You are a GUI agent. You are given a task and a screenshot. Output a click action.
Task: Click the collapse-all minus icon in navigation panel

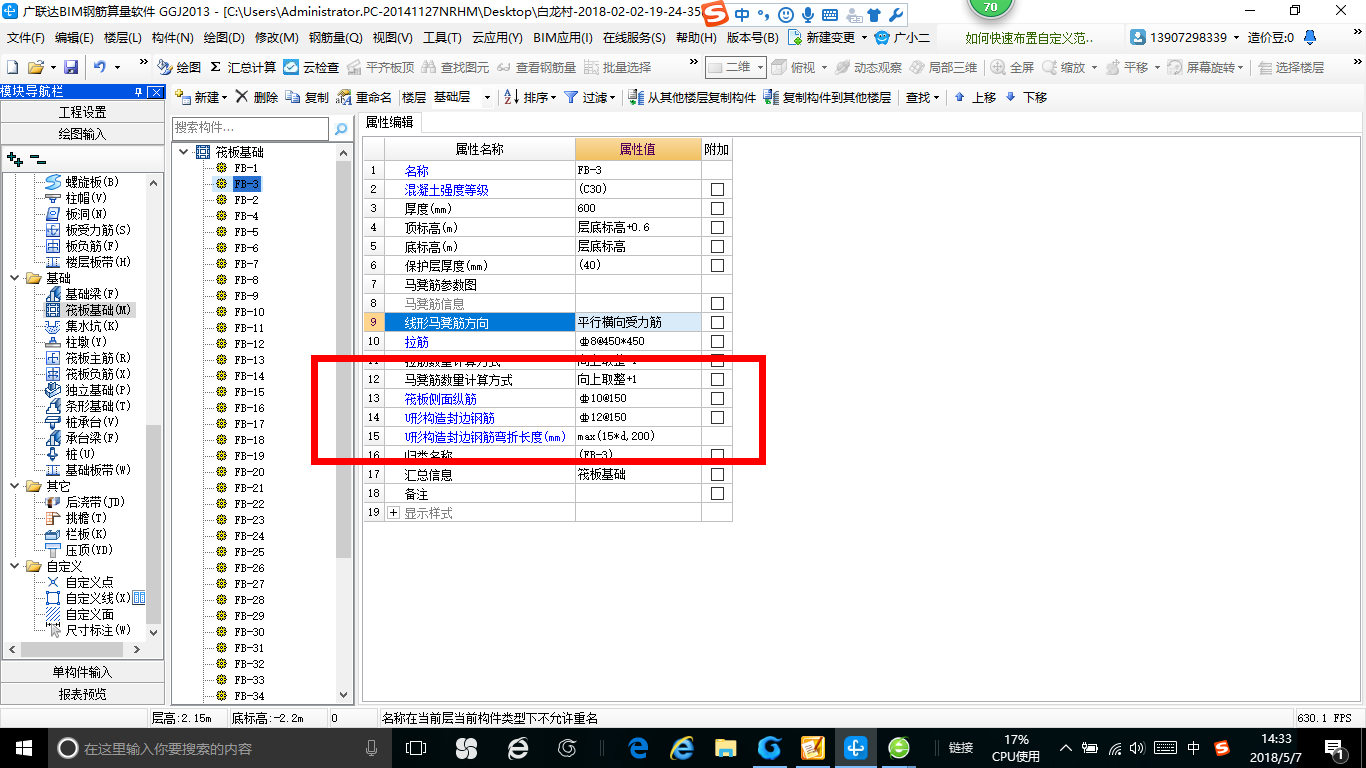click(x=38, y=158)
